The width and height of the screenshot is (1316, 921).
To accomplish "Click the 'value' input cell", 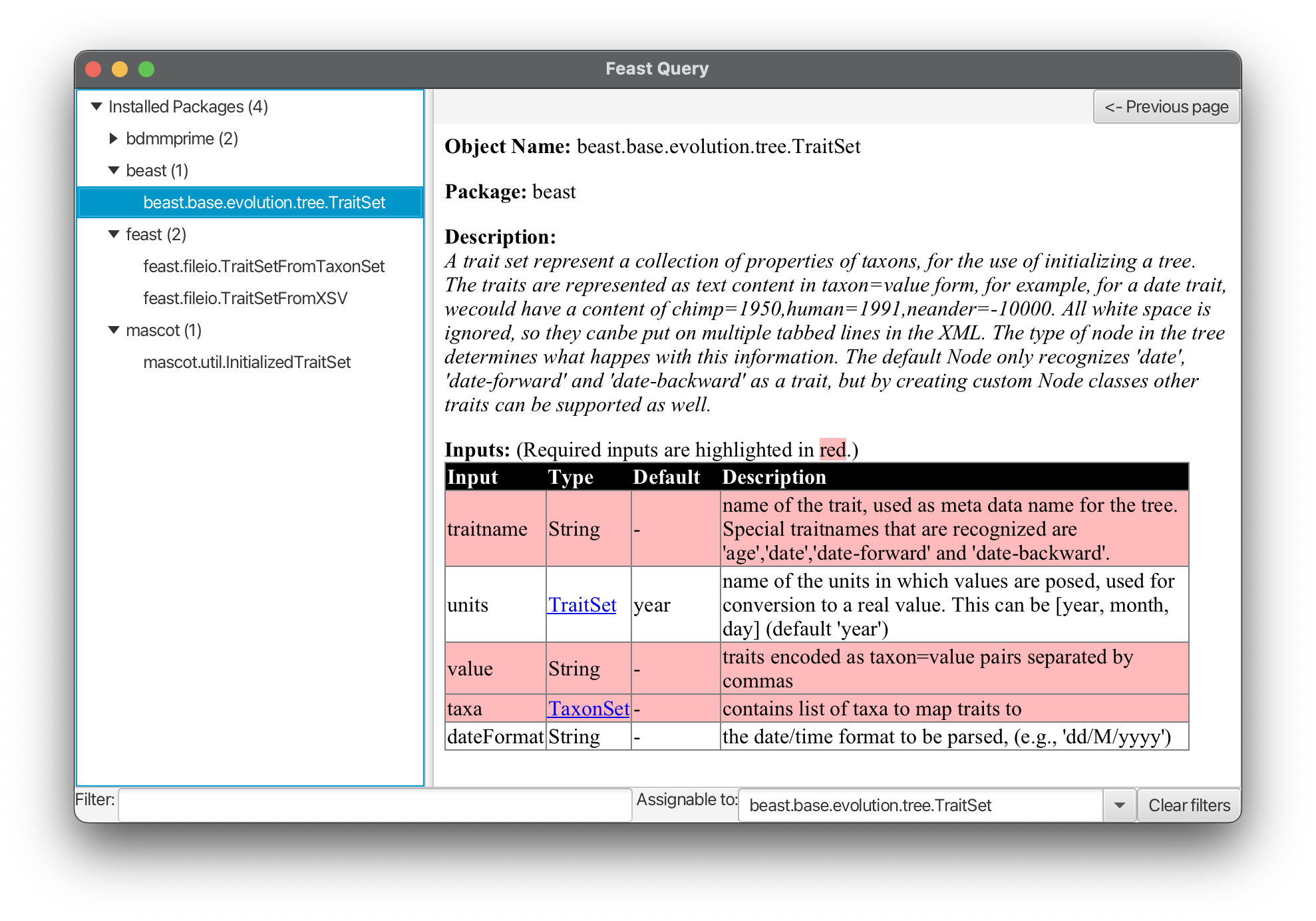I will click(x=496, y=669).
